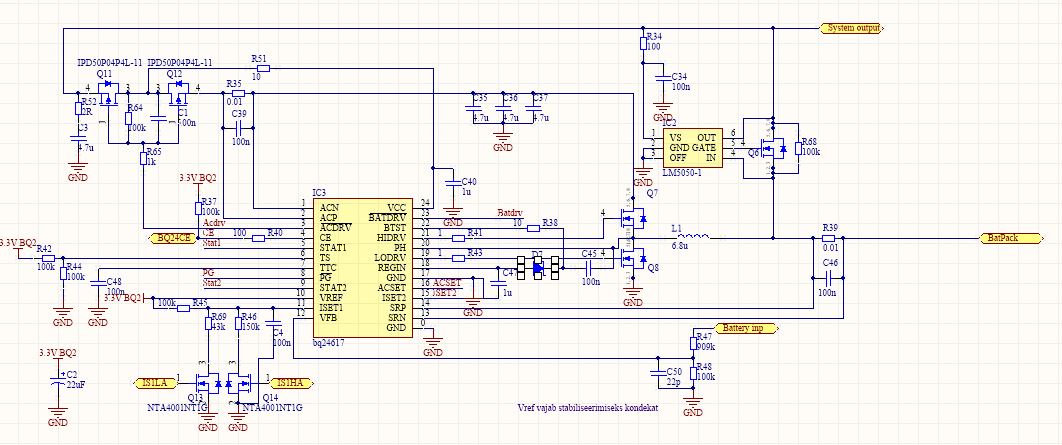Select resistor R69 43k symbol

[x=208, y=323]
